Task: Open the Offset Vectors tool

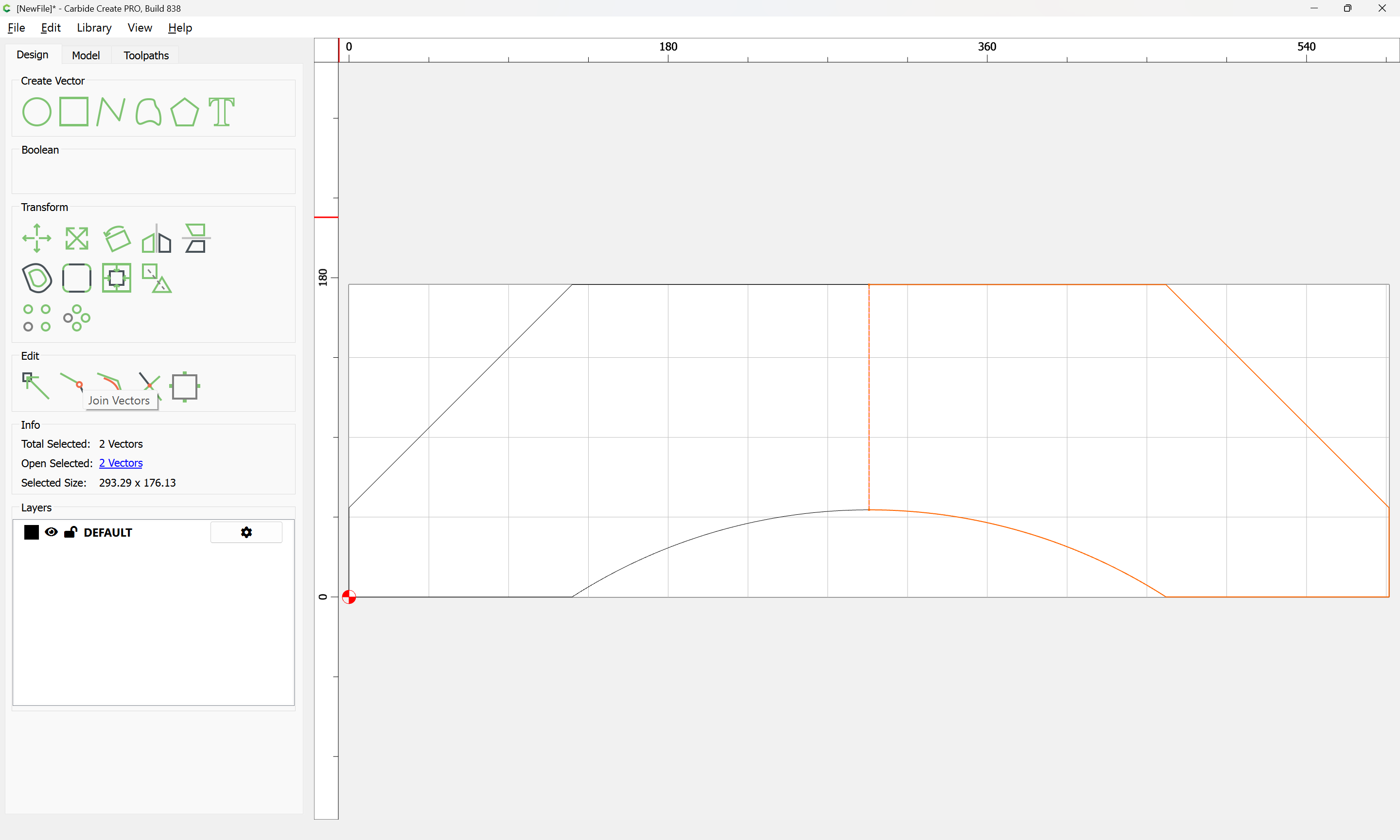Action: 37,278
